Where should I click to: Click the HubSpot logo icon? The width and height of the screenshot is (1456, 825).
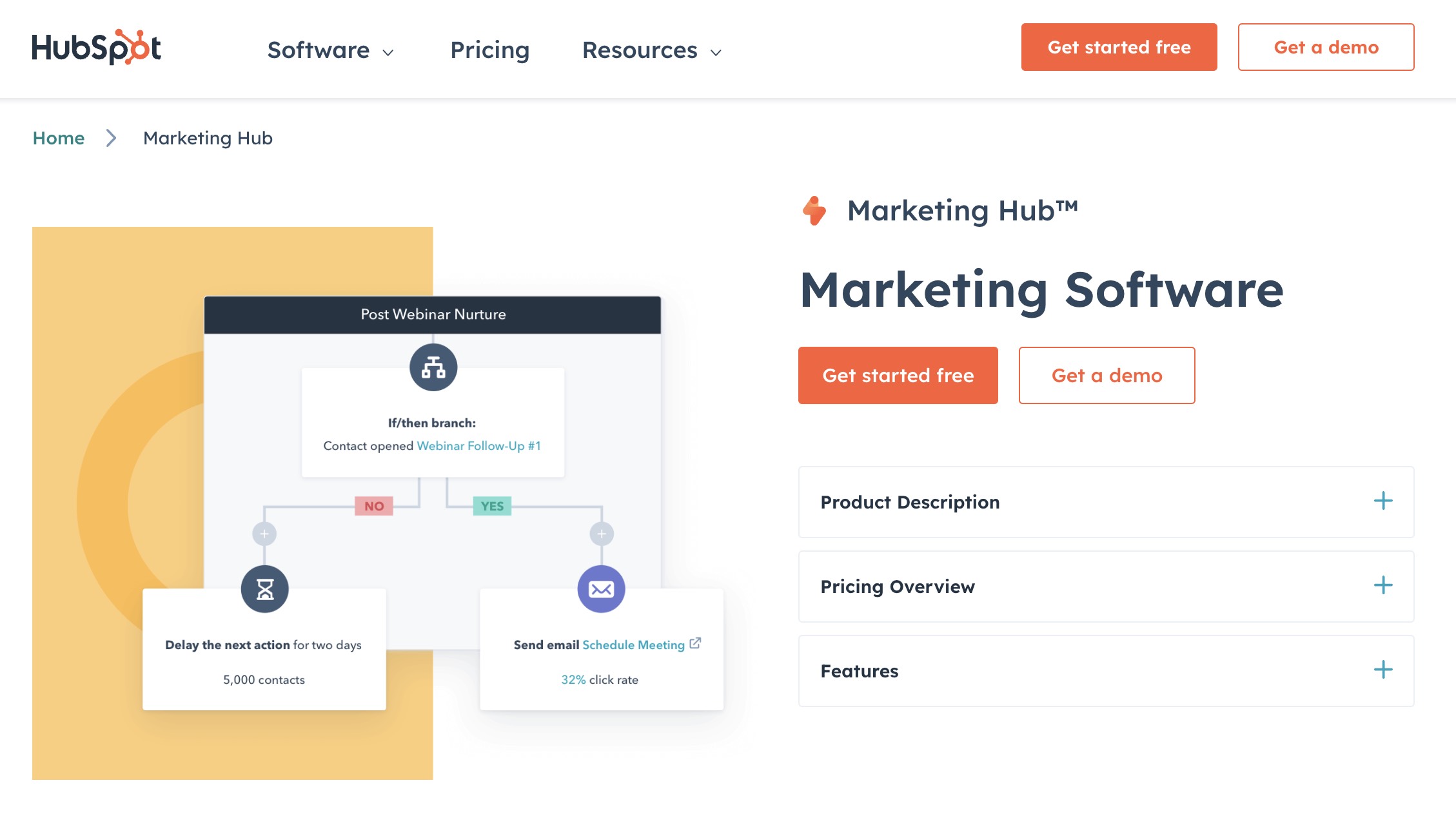pyautogui.click(x=97, y=47)
